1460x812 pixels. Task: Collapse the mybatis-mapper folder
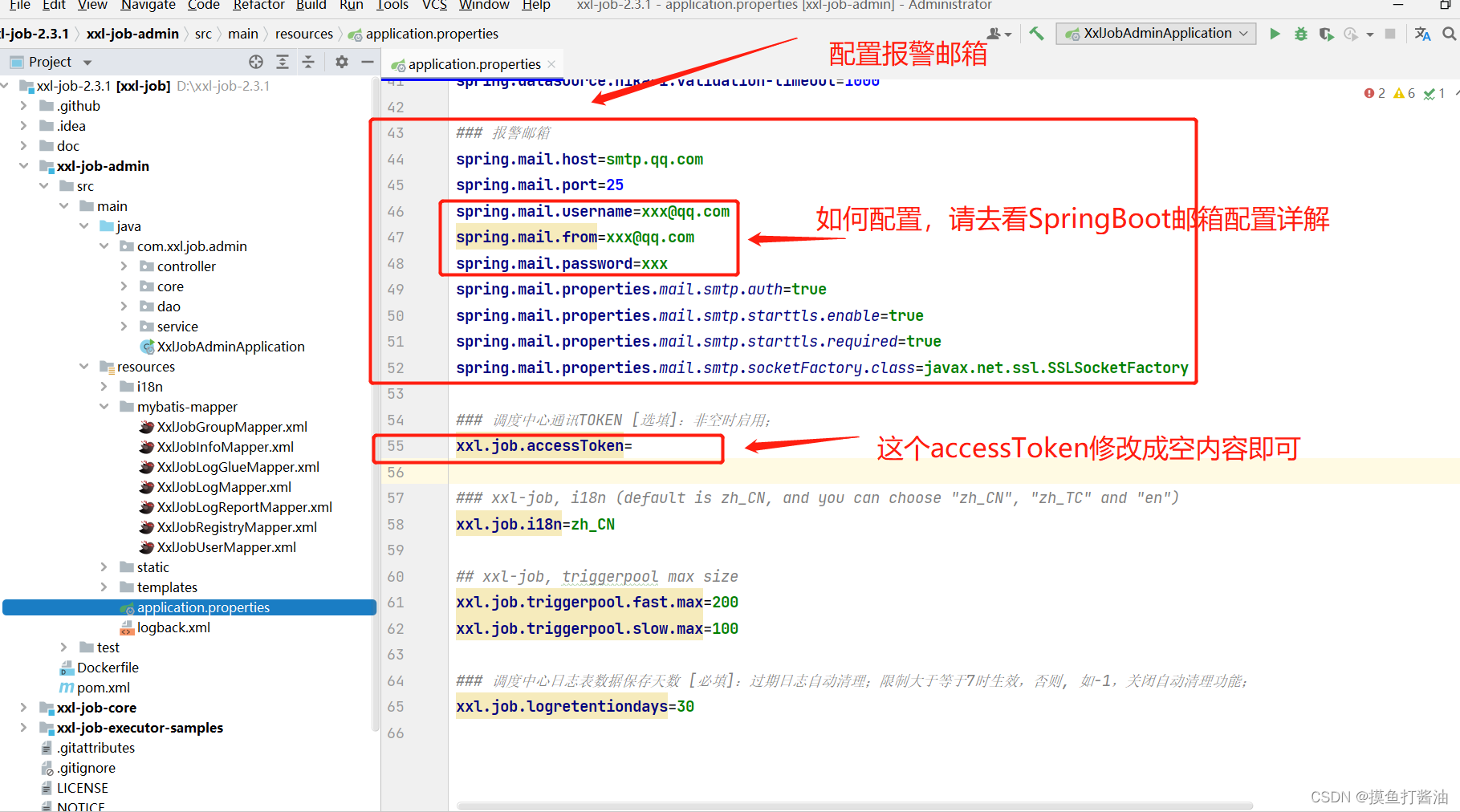(x=104, y=407)
